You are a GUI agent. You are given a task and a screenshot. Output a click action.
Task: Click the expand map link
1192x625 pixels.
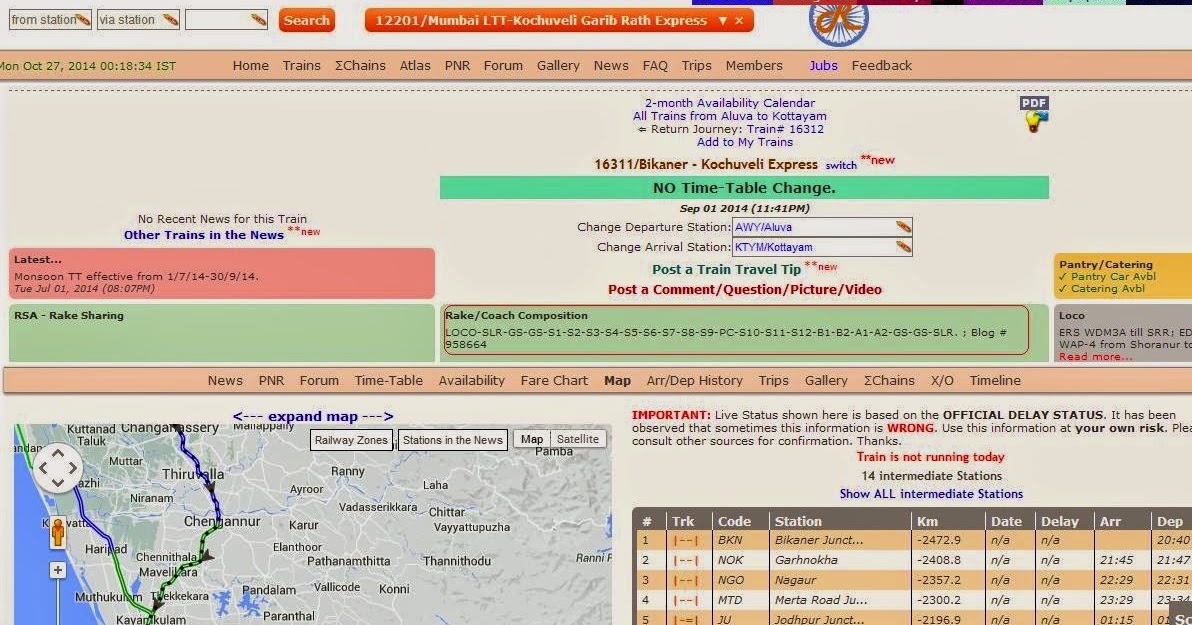coord(313,416)
